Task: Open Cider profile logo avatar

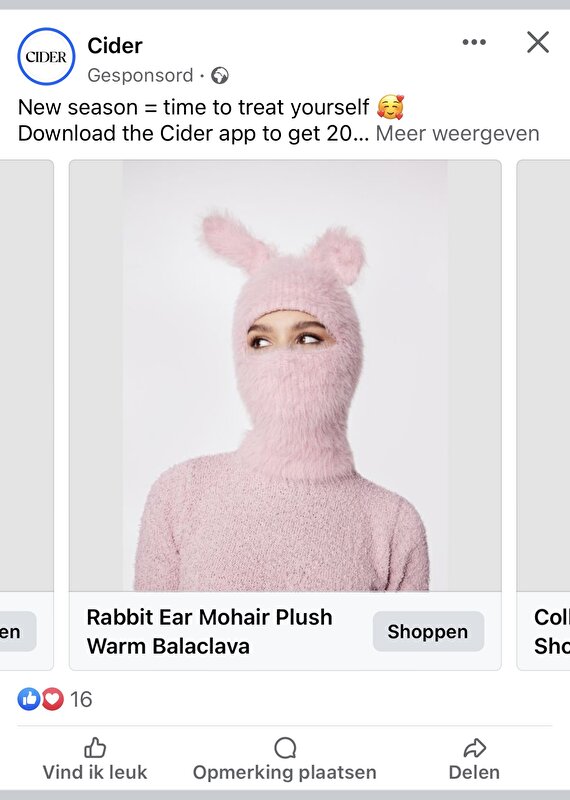Action: click(x=46, y=56)
